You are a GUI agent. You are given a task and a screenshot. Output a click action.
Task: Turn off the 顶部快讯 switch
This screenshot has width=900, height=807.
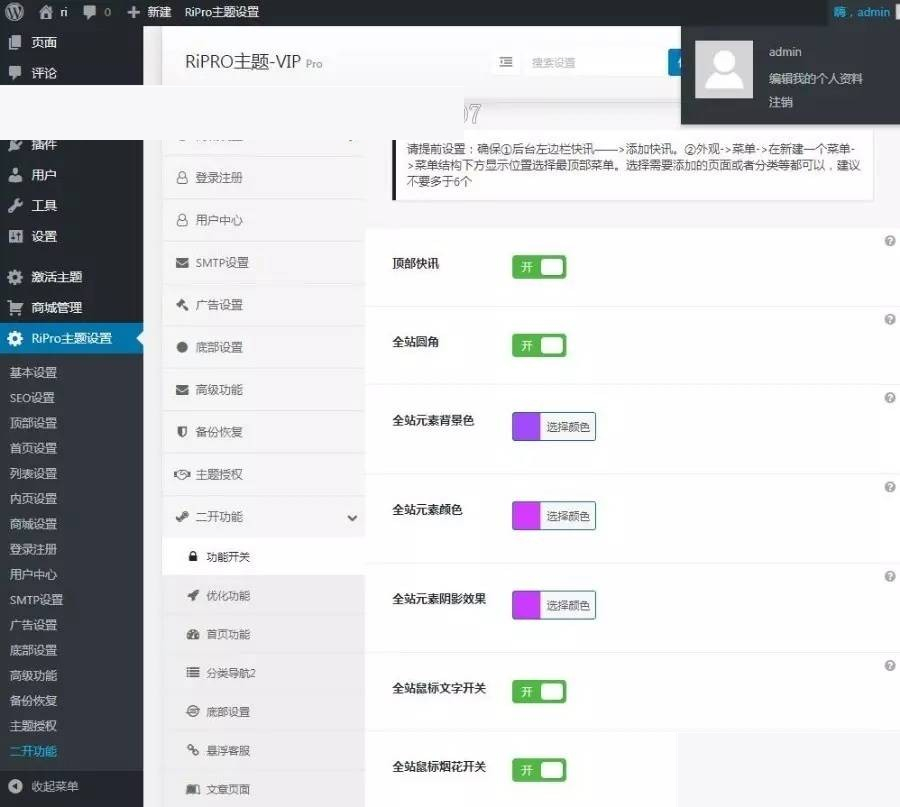click(539, 266)
